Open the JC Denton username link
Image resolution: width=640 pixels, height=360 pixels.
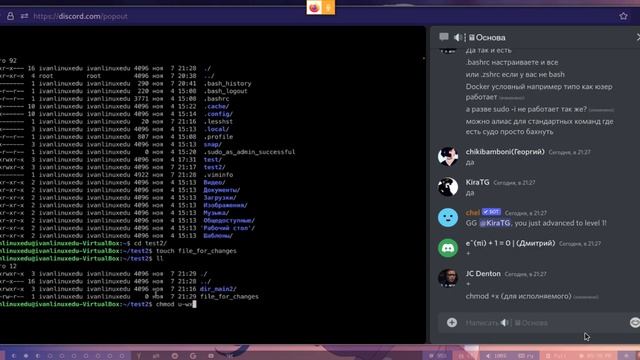(x=483, y=273)
